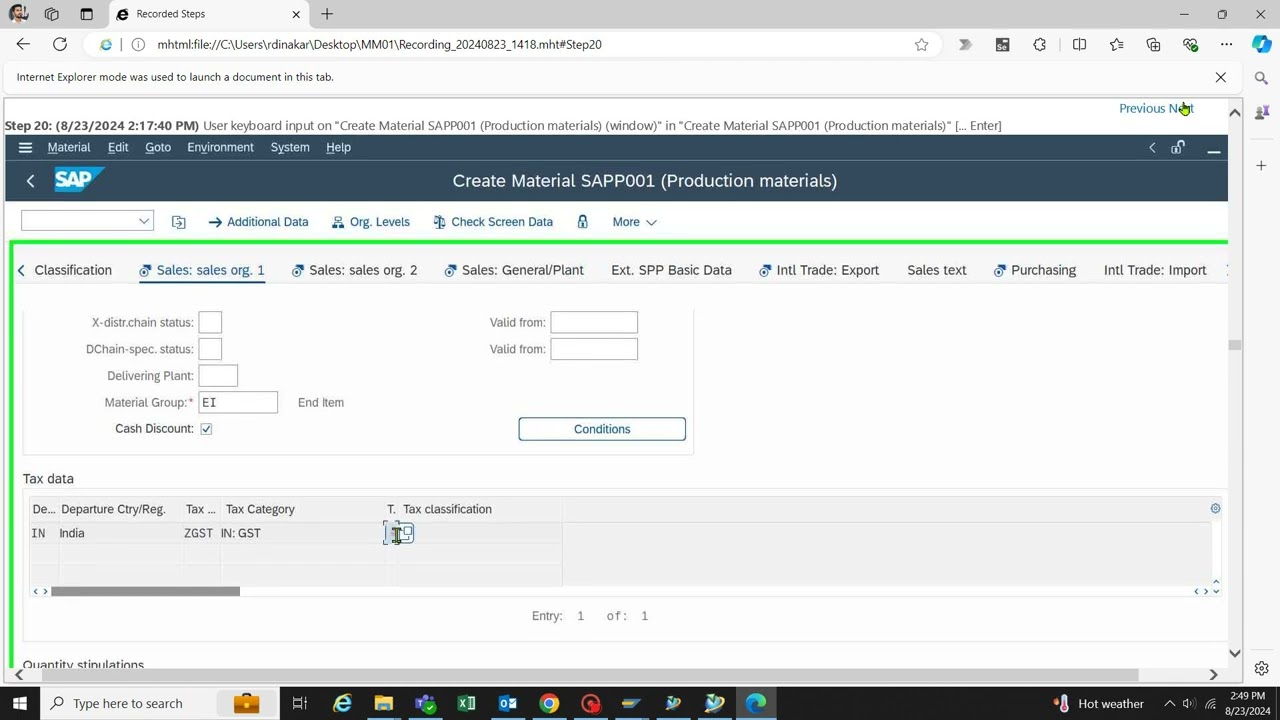The image size is (1280, 720).
Task: Switch to Purchasing tab
Action: click(x=1035, y=270)
